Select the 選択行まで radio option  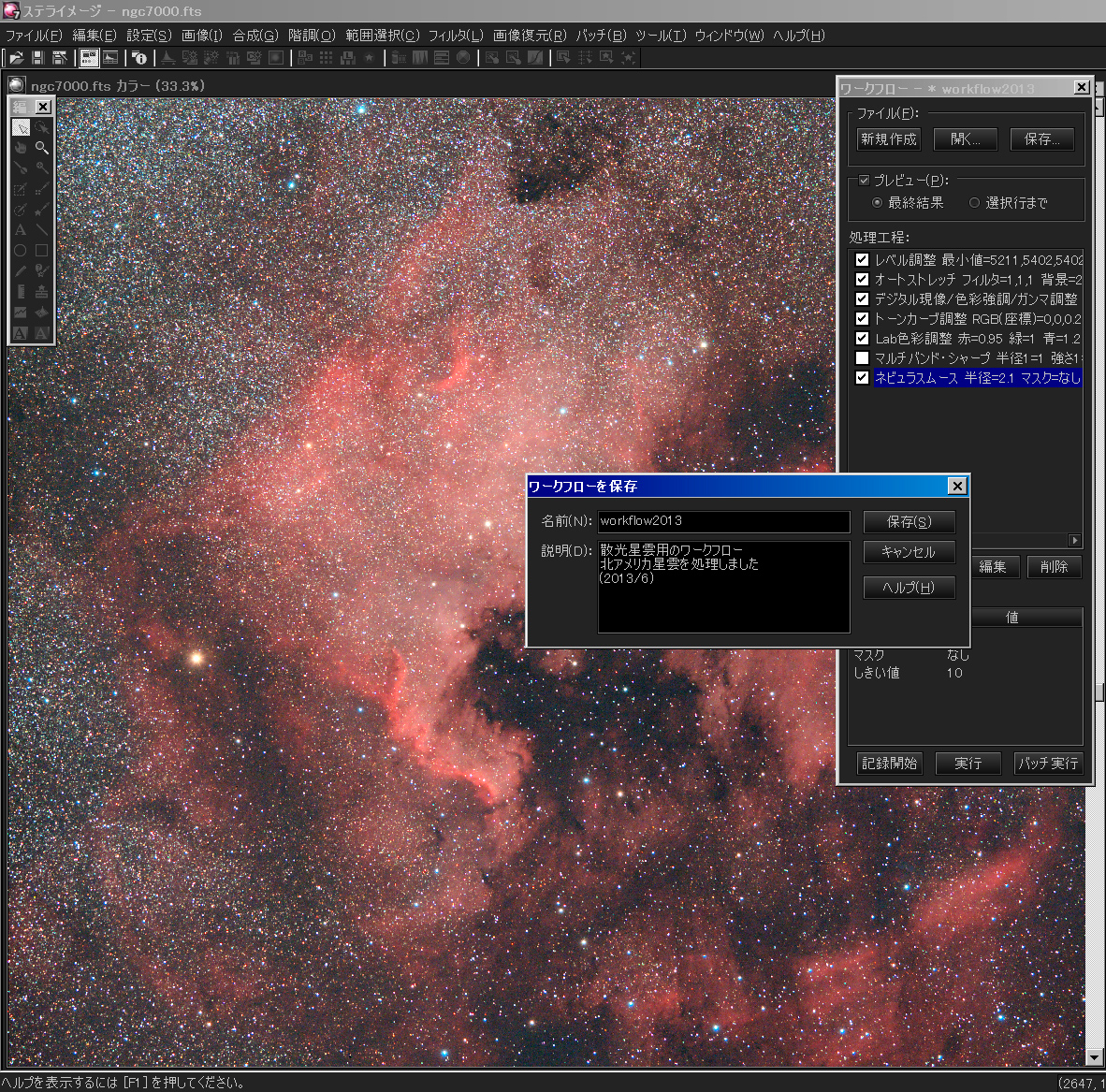974,203
